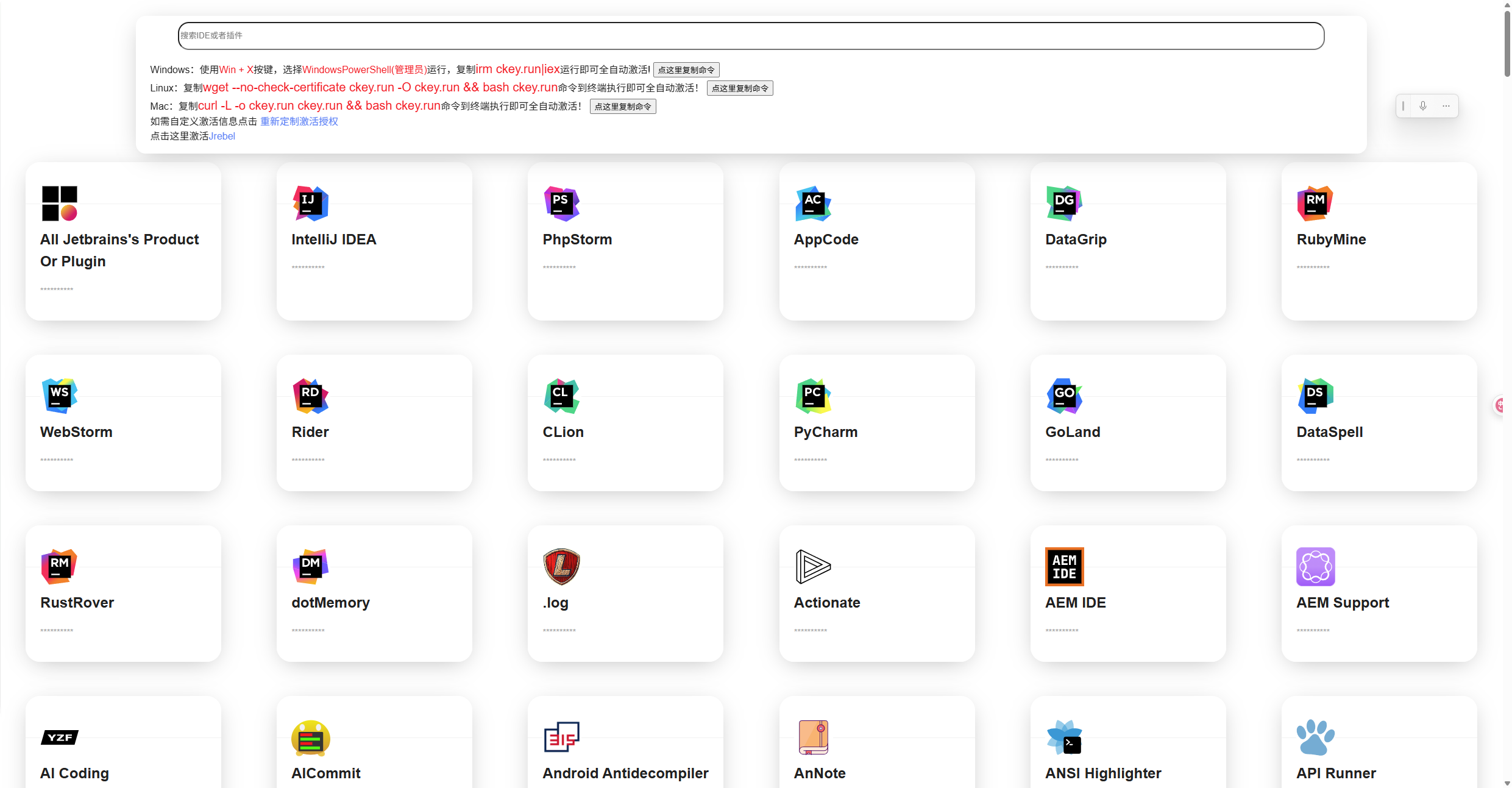Click the CLion title text
This screenshot has height=788, width=1512.
coord(563,432)
